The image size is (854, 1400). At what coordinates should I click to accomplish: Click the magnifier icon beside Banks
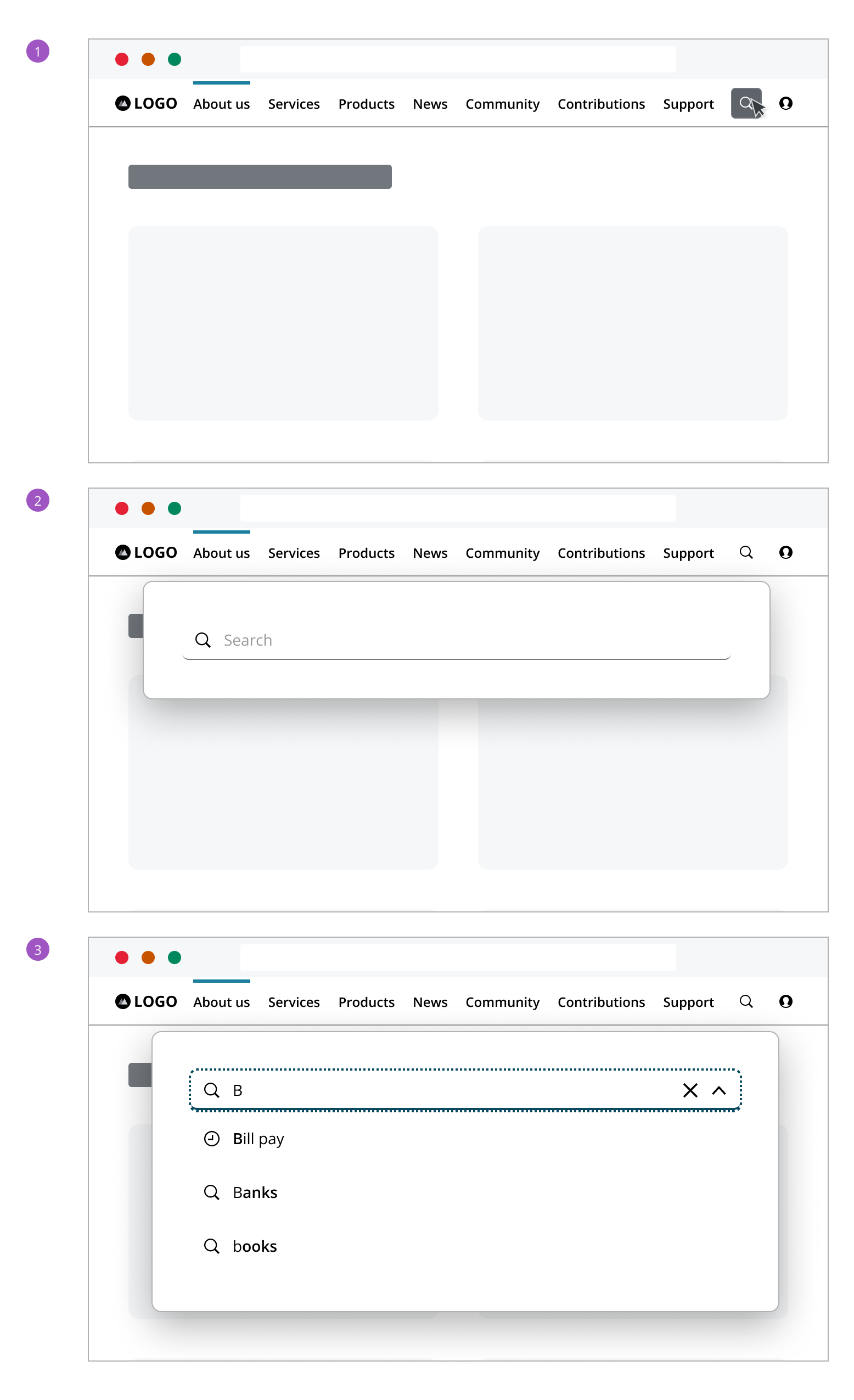211,1192
